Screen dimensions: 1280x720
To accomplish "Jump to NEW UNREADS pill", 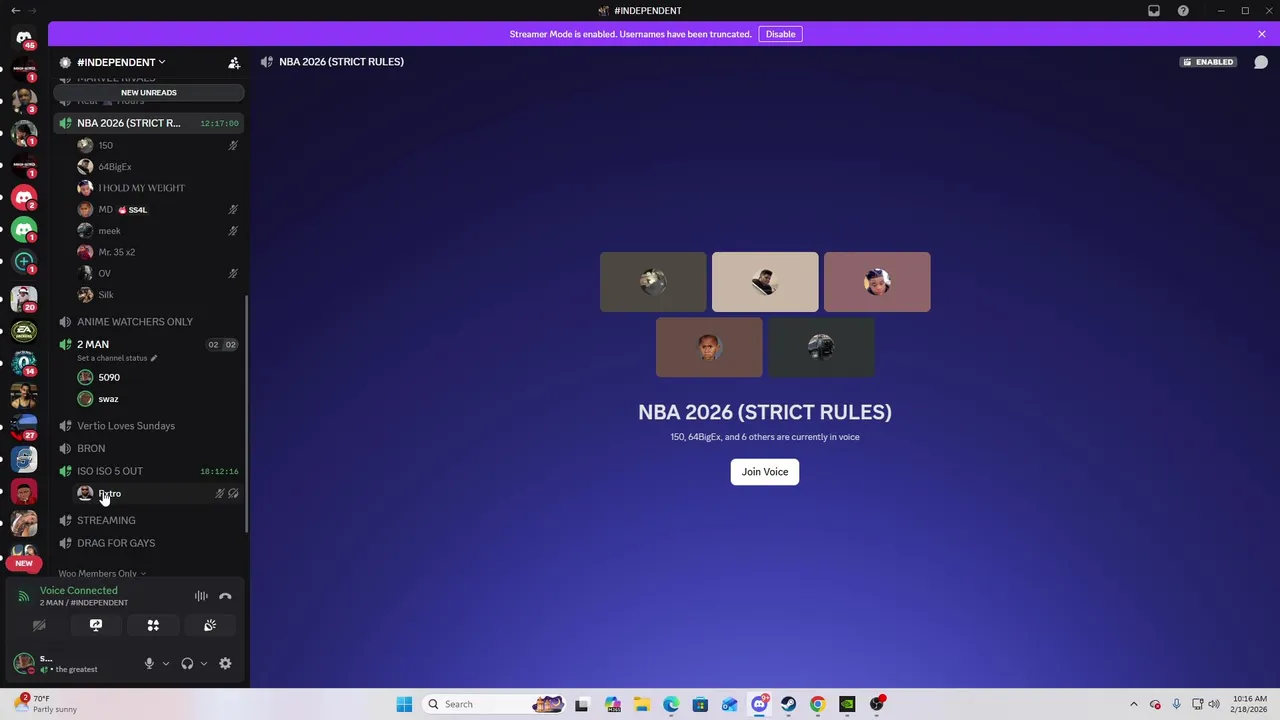I will click(149, 92).
